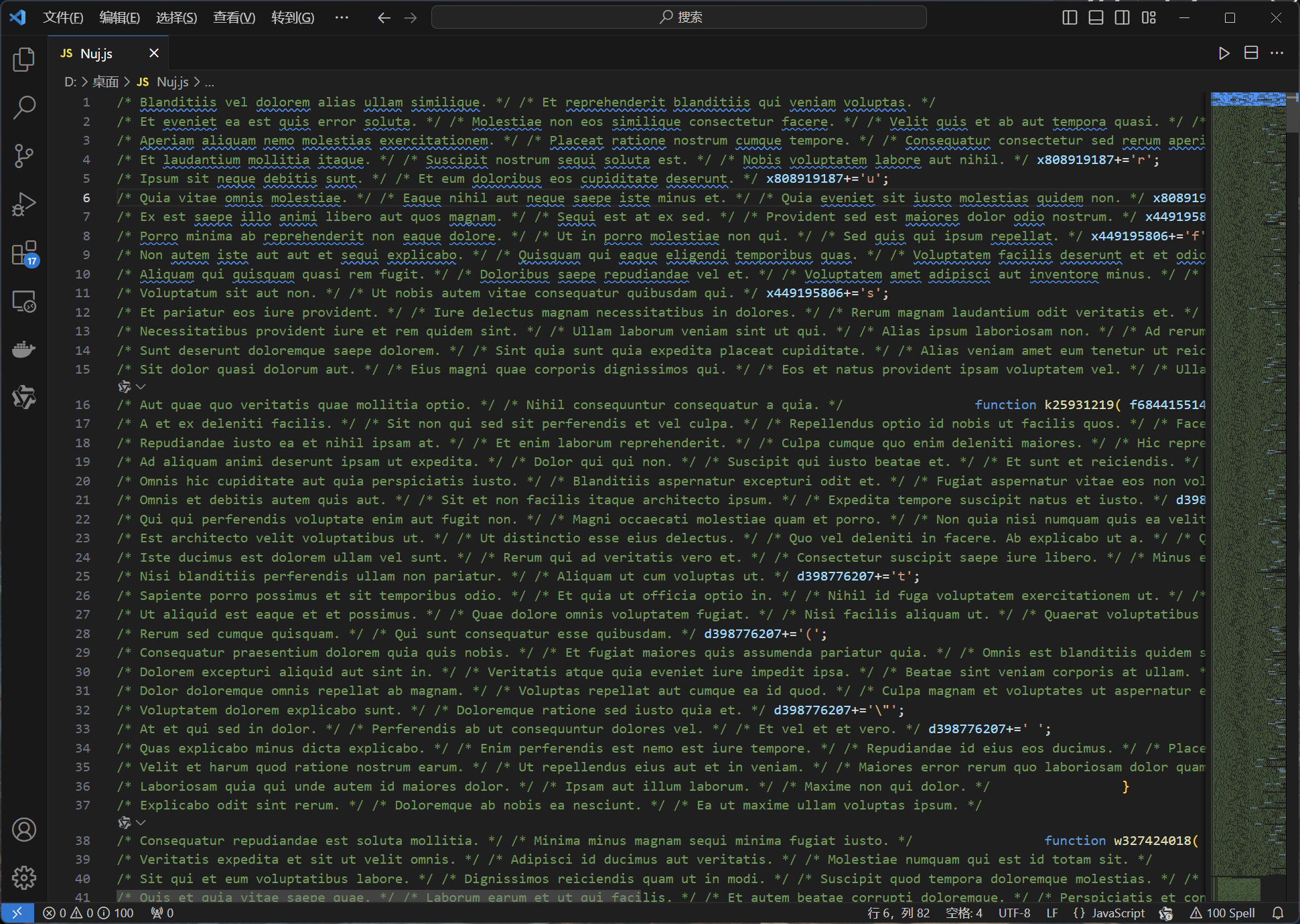Click the Copilot status icon in status bar
The image size is (1300, 924).
pos(1166,913)
